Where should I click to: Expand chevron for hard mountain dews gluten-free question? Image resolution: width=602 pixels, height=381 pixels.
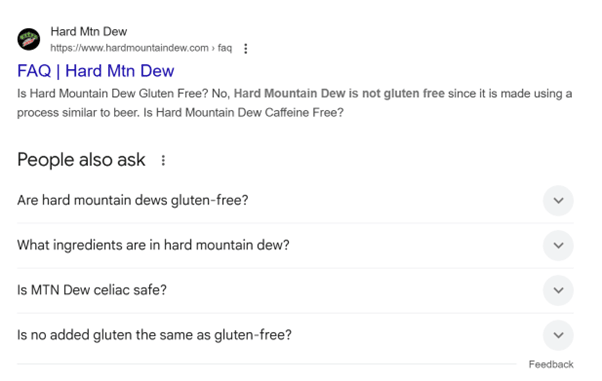[x=558, y=200]
